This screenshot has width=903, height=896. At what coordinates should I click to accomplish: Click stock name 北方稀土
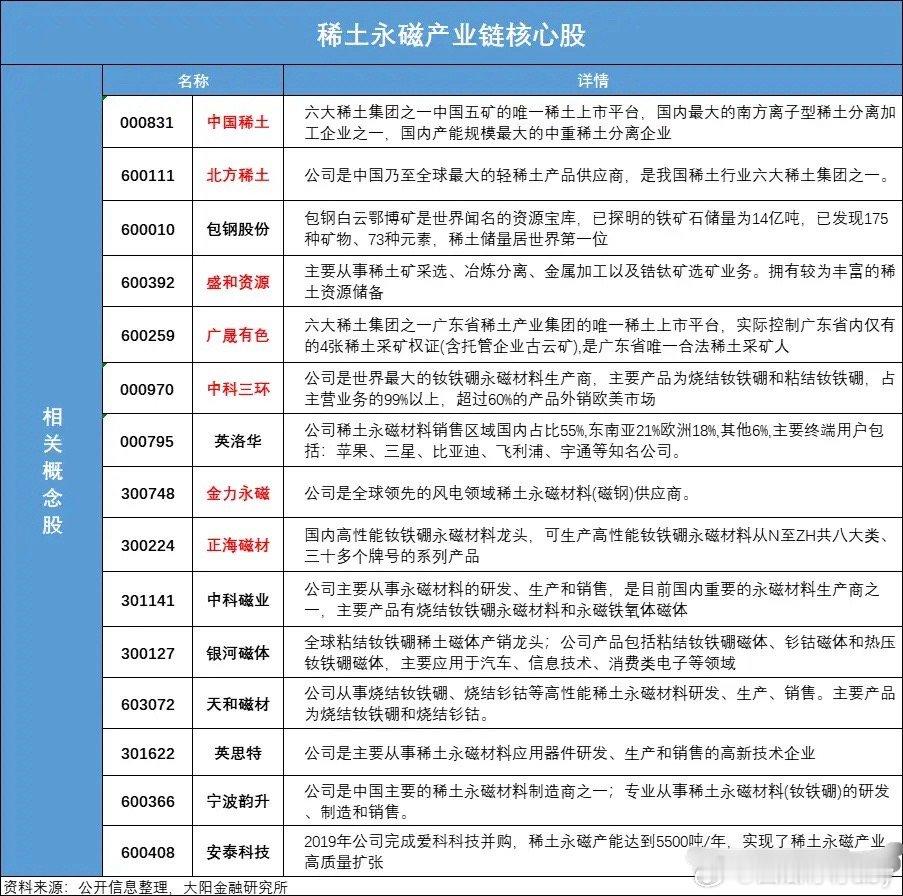(238, 175)
